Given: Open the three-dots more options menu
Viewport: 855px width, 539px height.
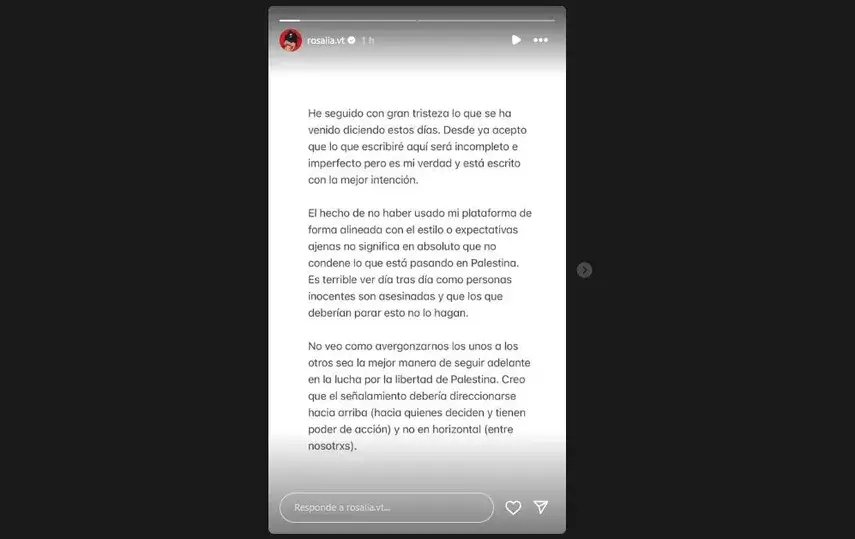Looking at the screenshot, I should pyautogui.click(x=540, y=40).
